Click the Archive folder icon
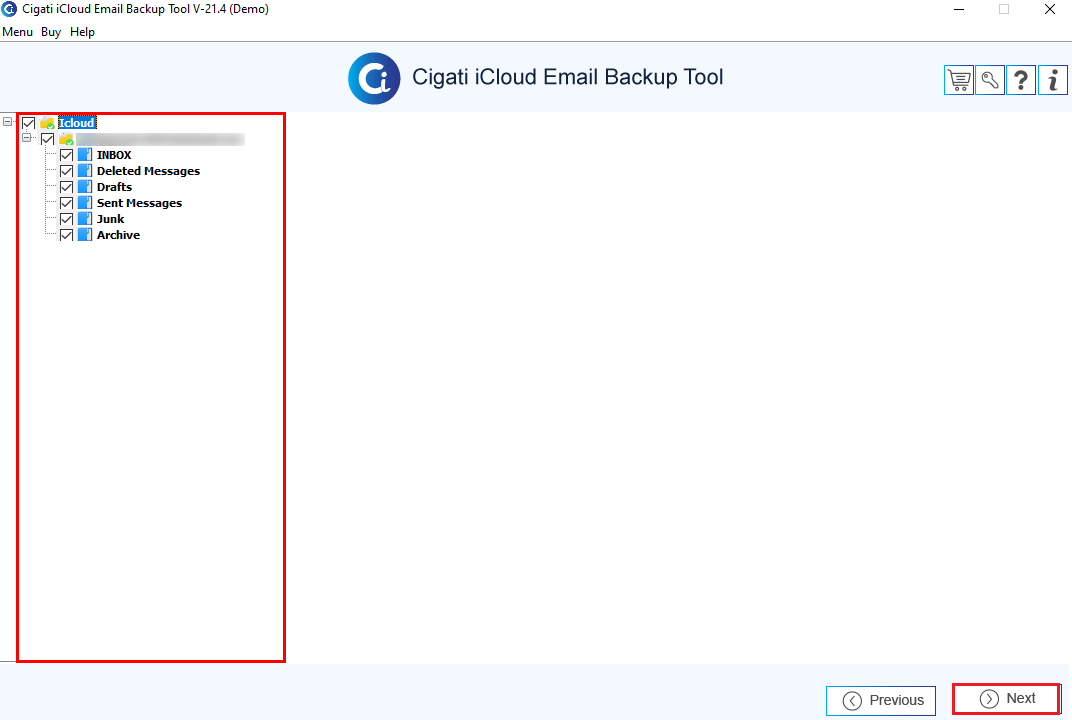The height and width of the screenshot is (720, 1072). pos(85,235)
